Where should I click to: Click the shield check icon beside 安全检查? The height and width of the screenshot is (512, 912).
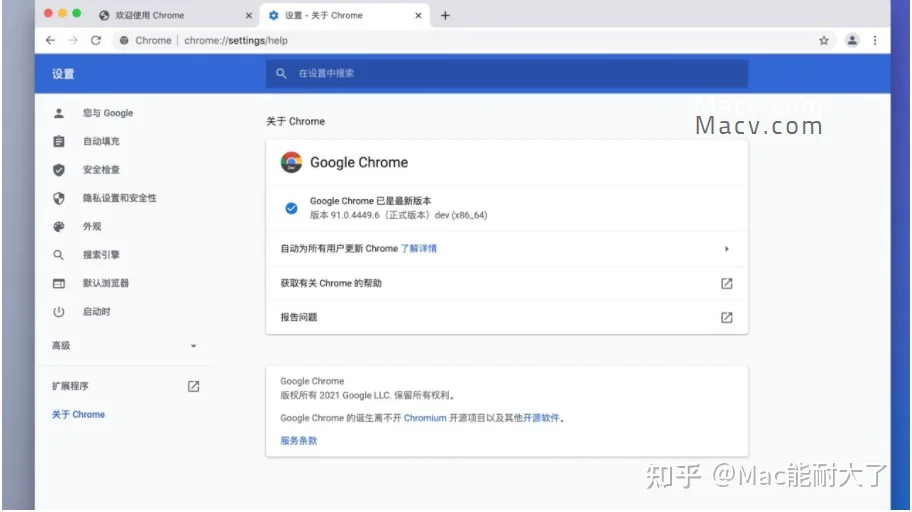59,170
